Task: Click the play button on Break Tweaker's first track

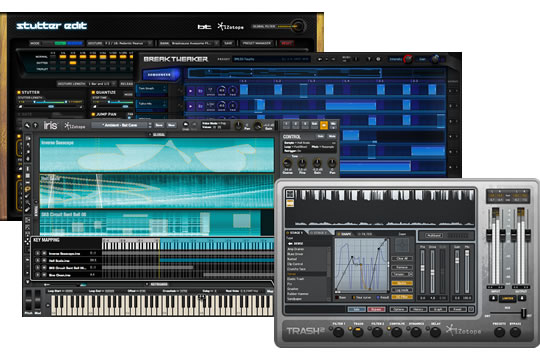Action: click(x=190, y=91)
